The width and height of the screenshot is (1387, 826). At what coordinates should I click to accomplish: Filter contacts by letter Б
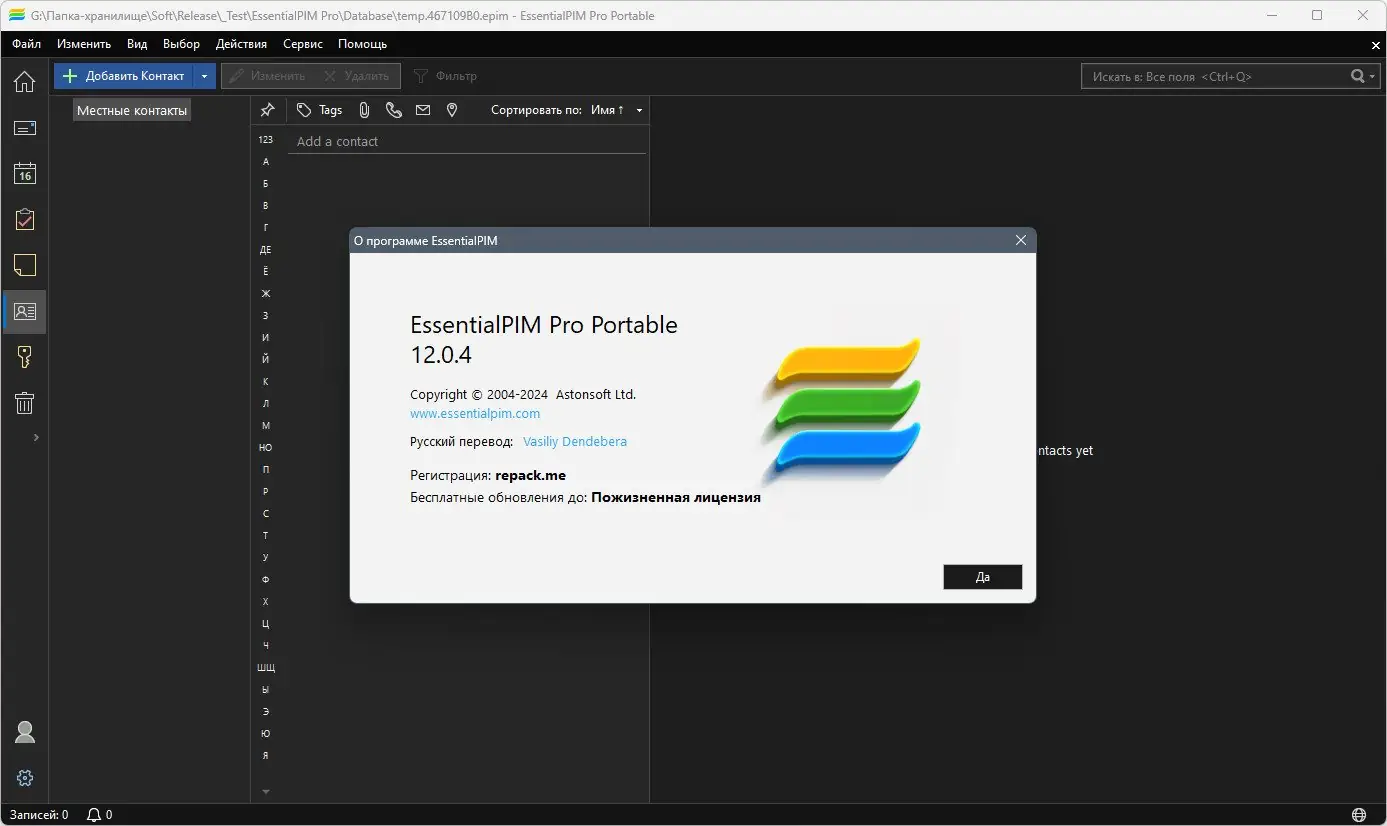266,183
